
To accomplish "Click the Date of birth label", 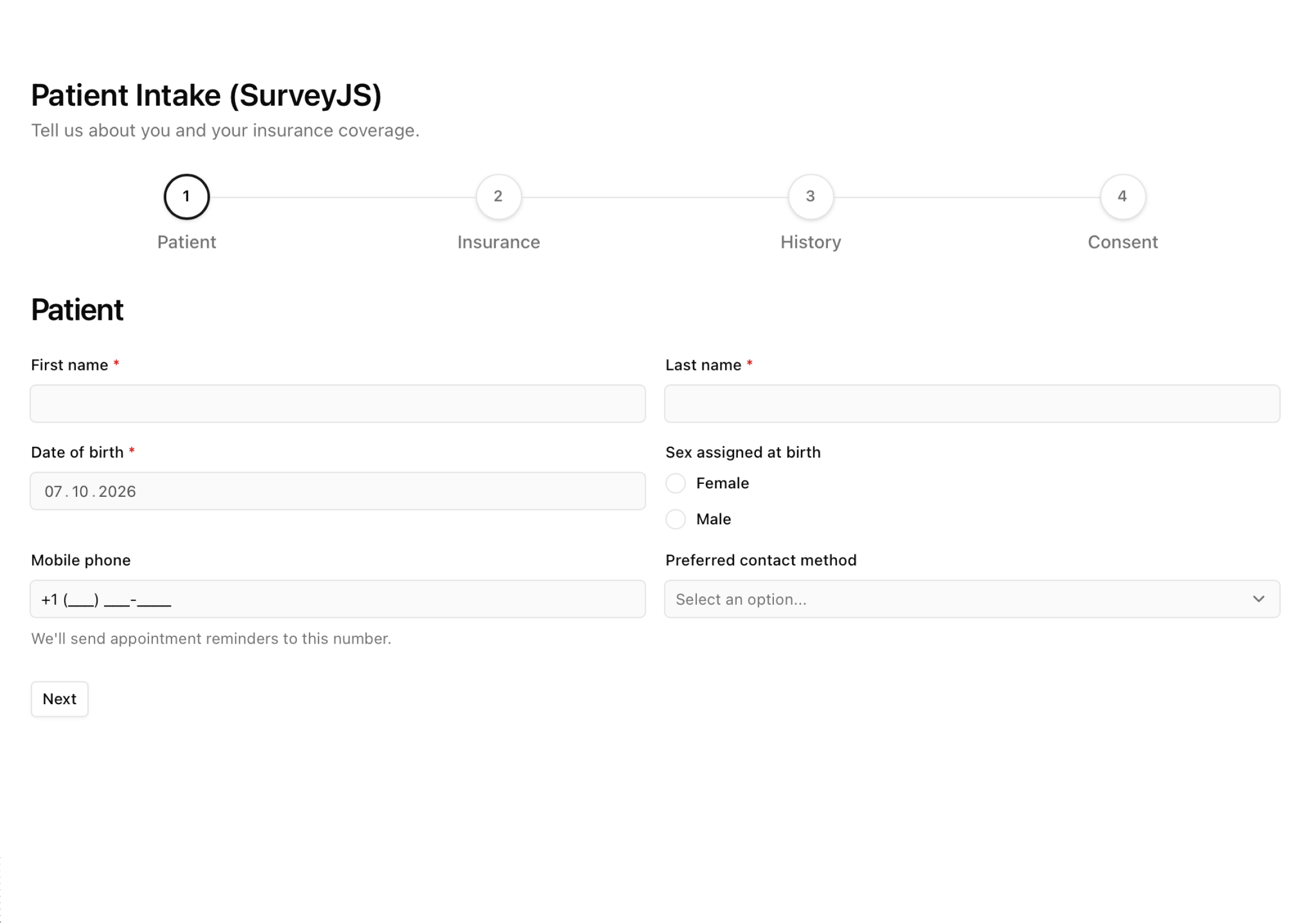I will point(78,452).
